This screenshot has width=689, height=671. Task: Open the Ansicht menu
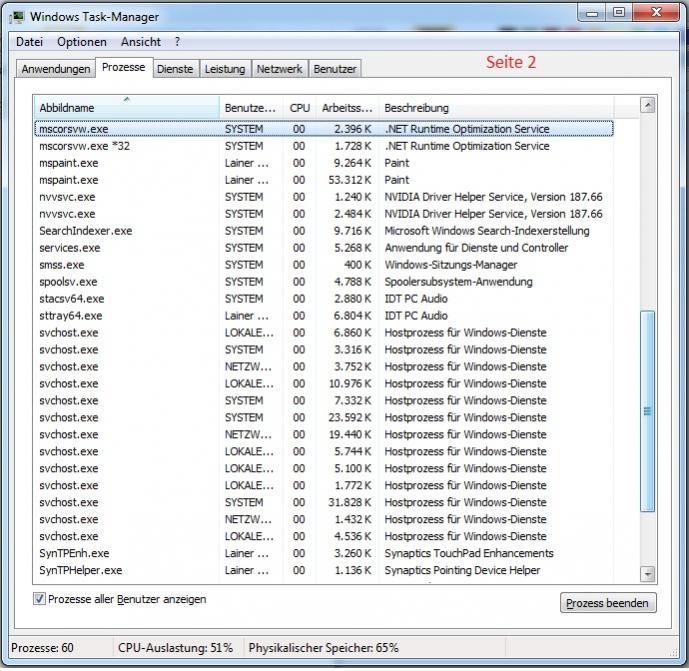tap(141, 42)
